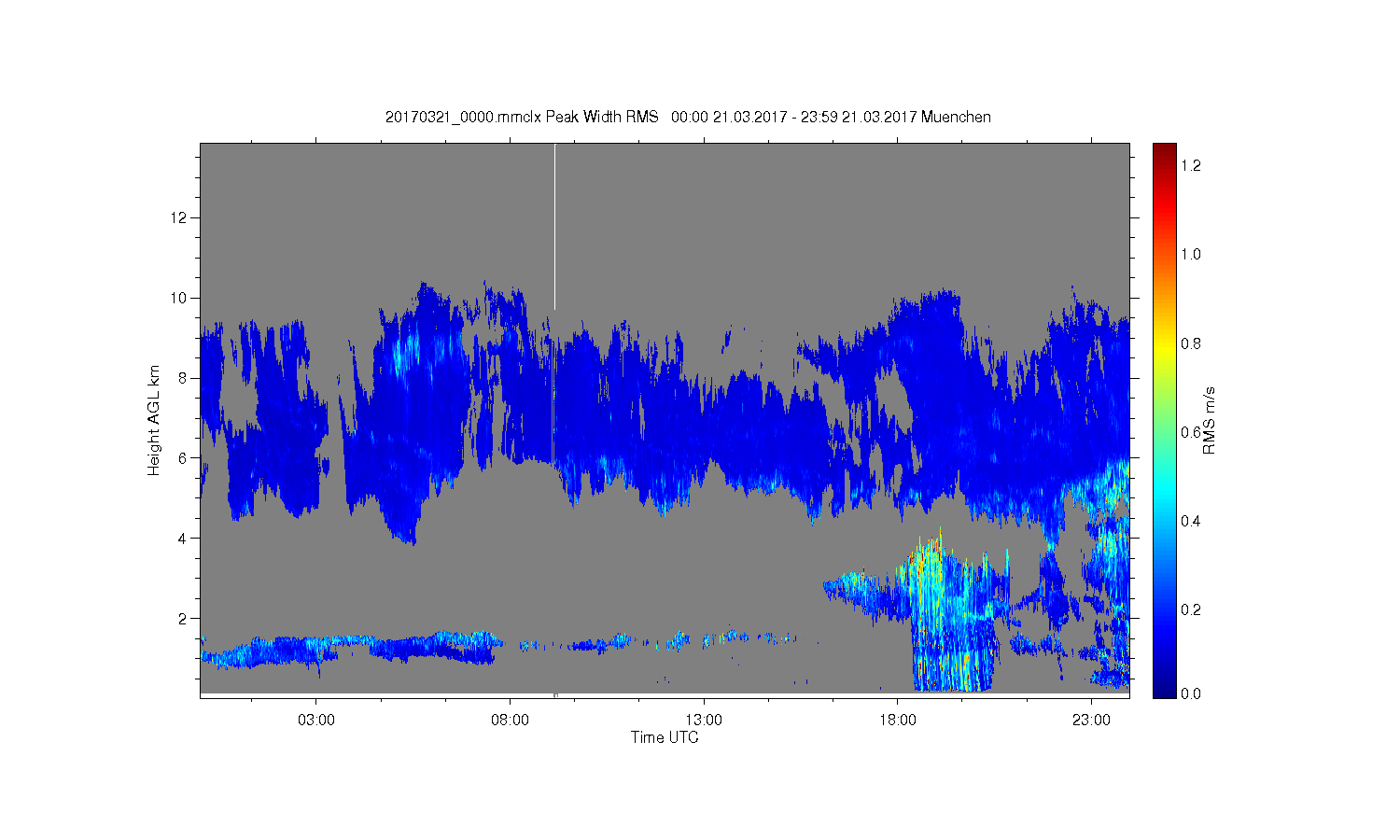Viewport: 1400px width, 840px height.
Task: Click the colorbar tick label "1.2"
Action: point(1191,165)
